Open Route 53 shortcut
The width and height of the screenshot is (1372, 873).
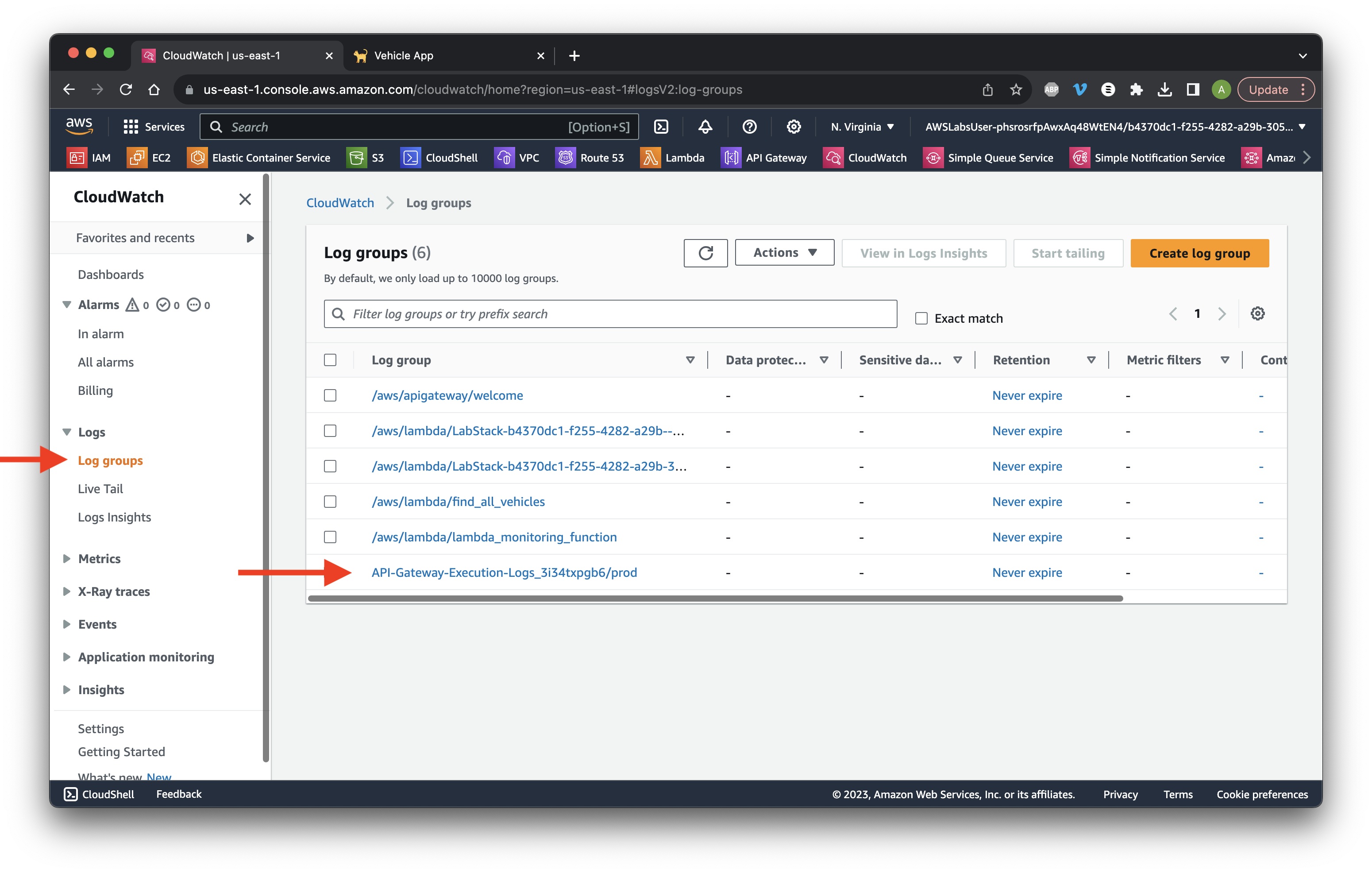(x=590, y=158)
